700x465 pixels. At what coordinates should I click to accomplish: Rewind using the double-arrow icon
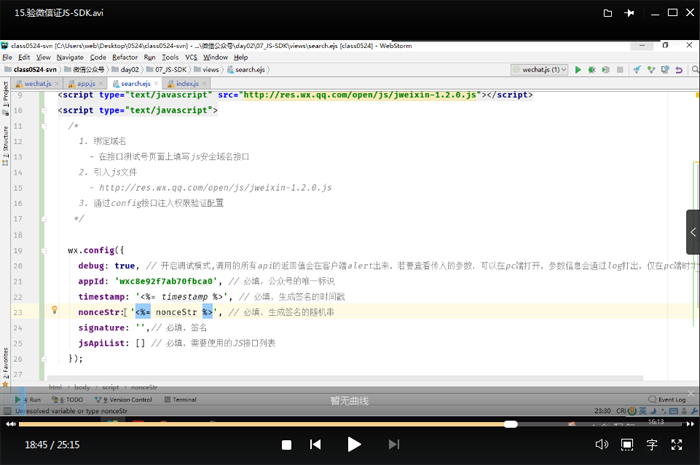point(11,424)
